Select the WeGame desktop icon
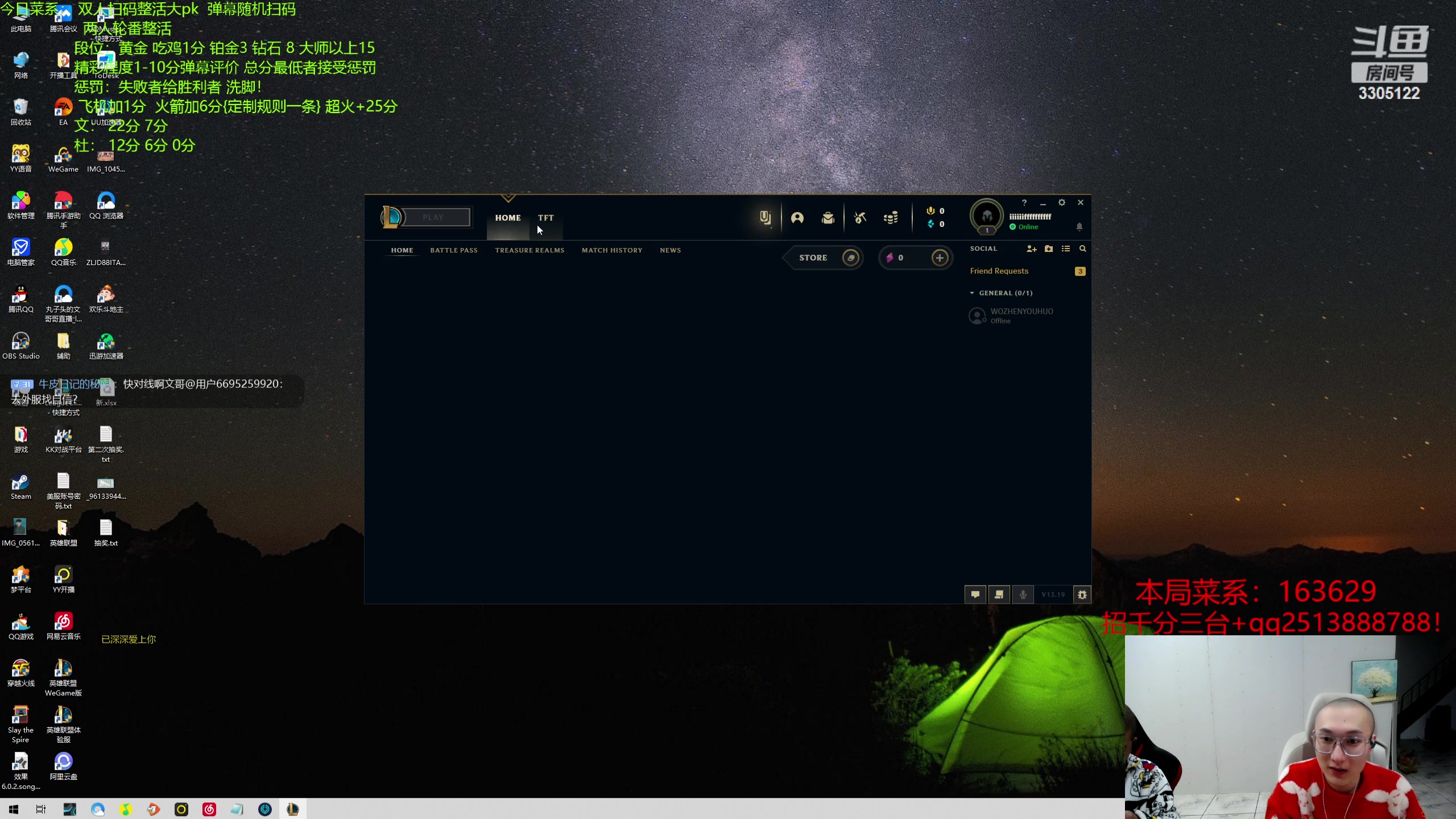The image size is (1456, 819). [64, 159]
